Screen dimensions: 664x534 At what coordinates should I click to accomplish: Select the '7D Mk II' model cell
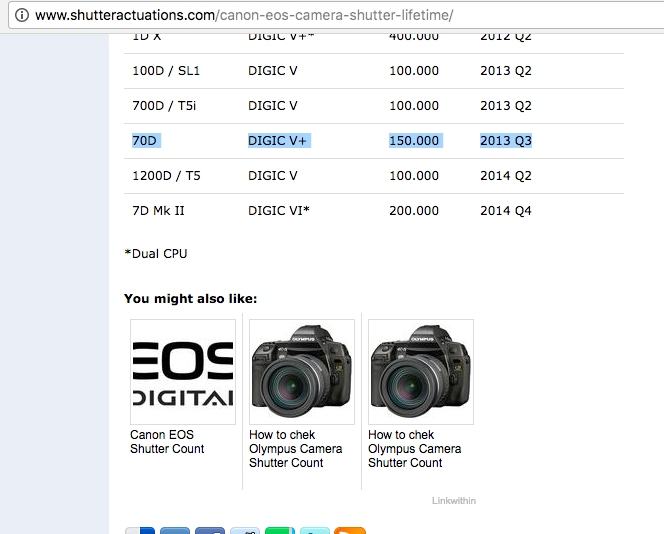point(158,211)
